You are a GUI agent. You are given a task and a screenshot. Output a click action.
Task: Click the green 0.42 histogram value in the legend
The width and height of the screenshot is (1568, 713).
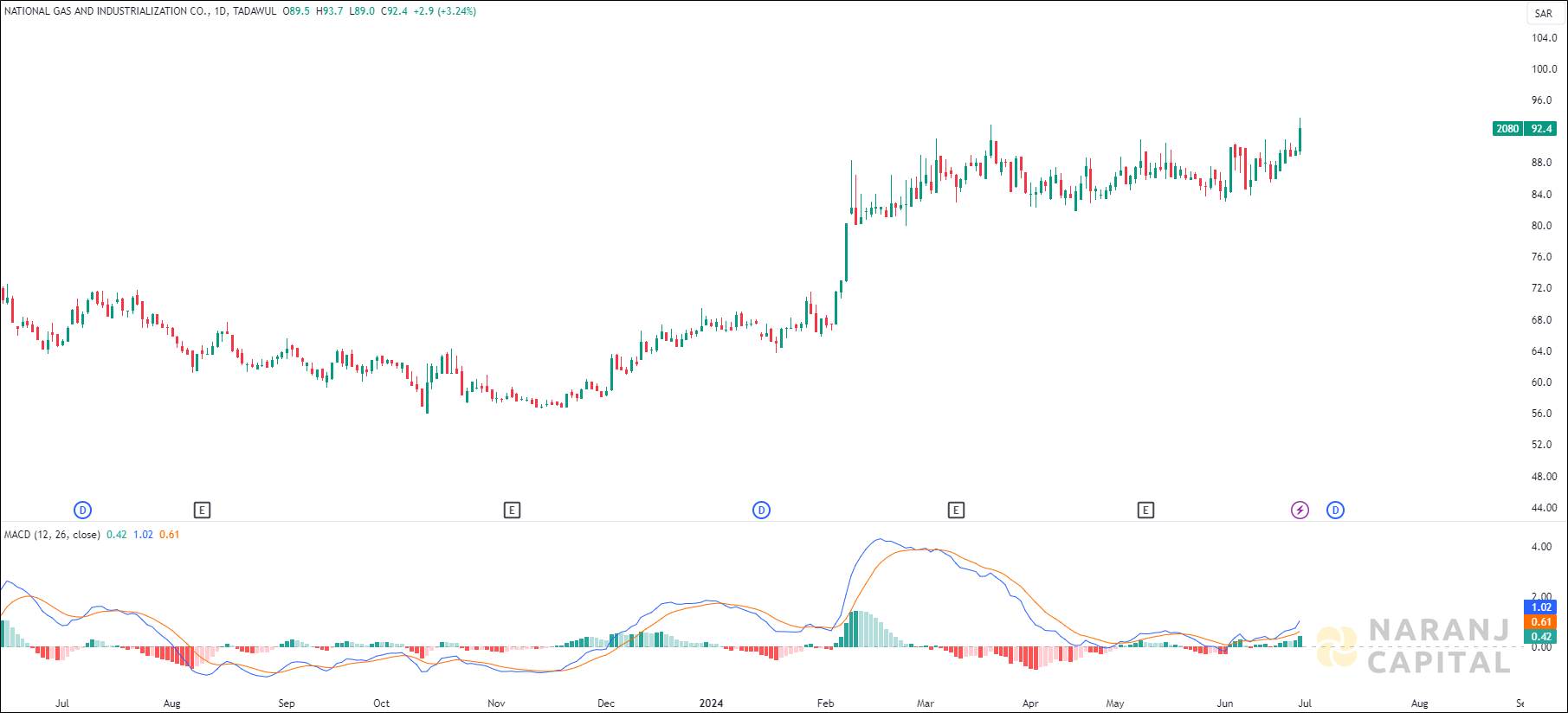[116, 535]
